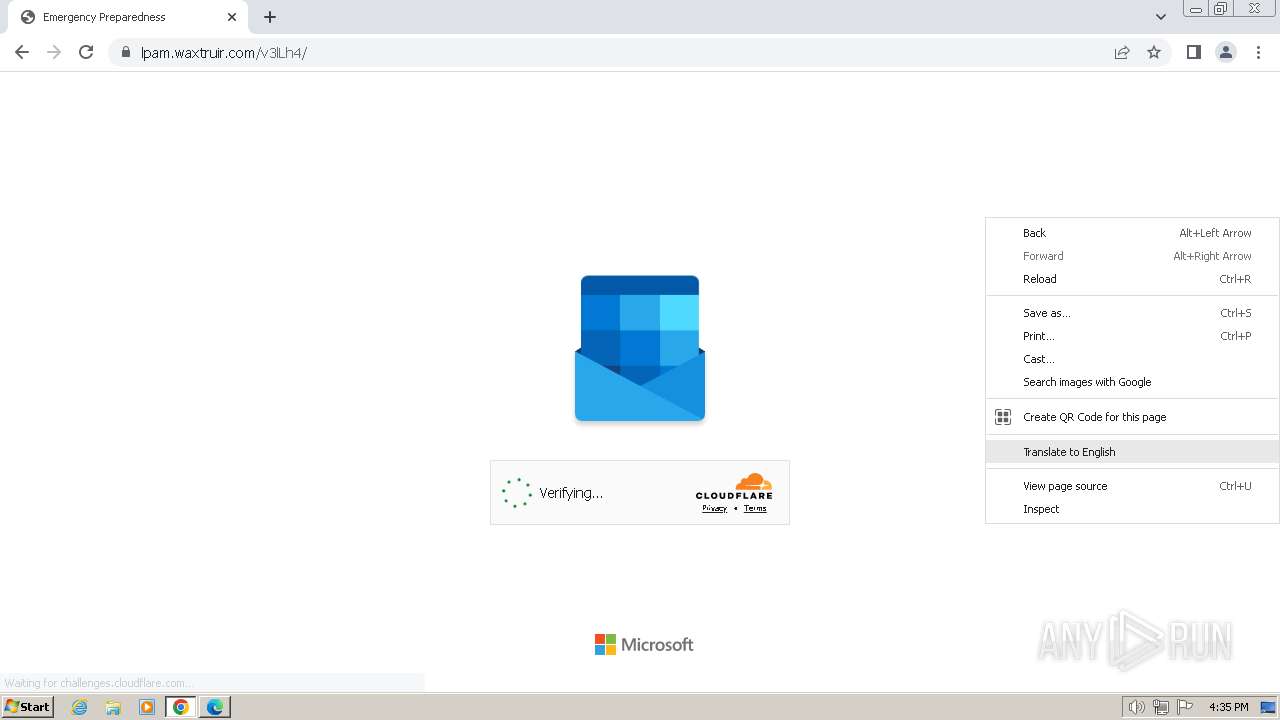Toggle the side panel icon
The image size is (1280, 720).
point(1194,52)
